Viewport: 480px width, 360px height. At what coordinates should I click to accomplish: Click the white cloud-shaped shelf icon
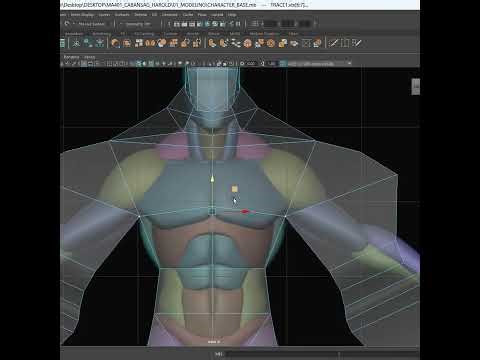point(294,43)
